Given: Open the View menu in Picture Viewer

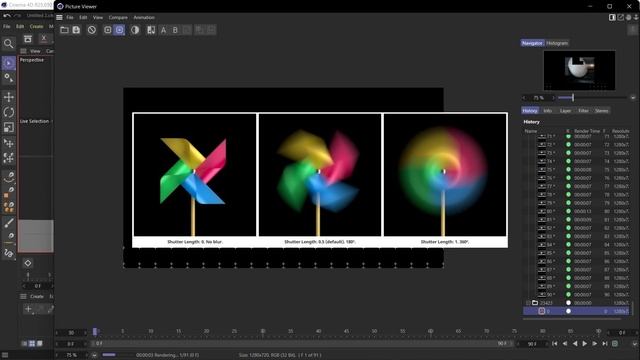Looking at the screenshot, I should pos(98,18).
